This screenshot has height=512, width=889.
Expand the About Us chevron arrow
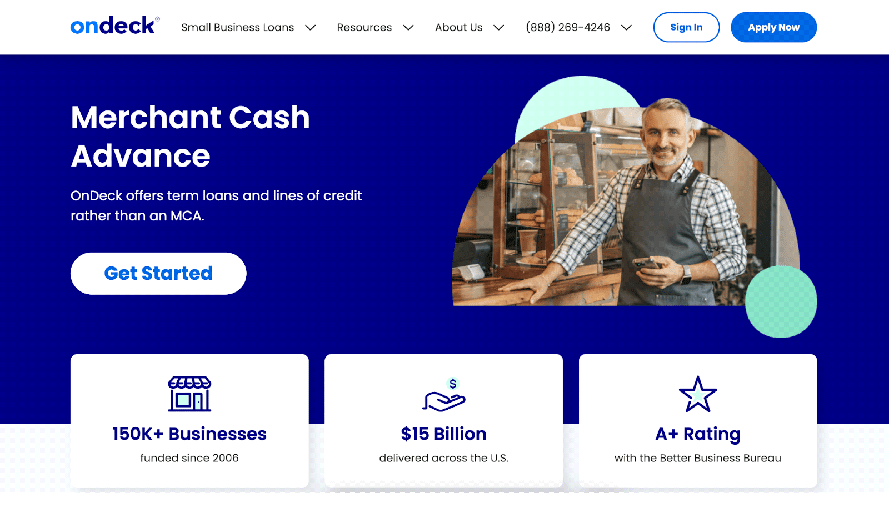(x=498, y=27)
